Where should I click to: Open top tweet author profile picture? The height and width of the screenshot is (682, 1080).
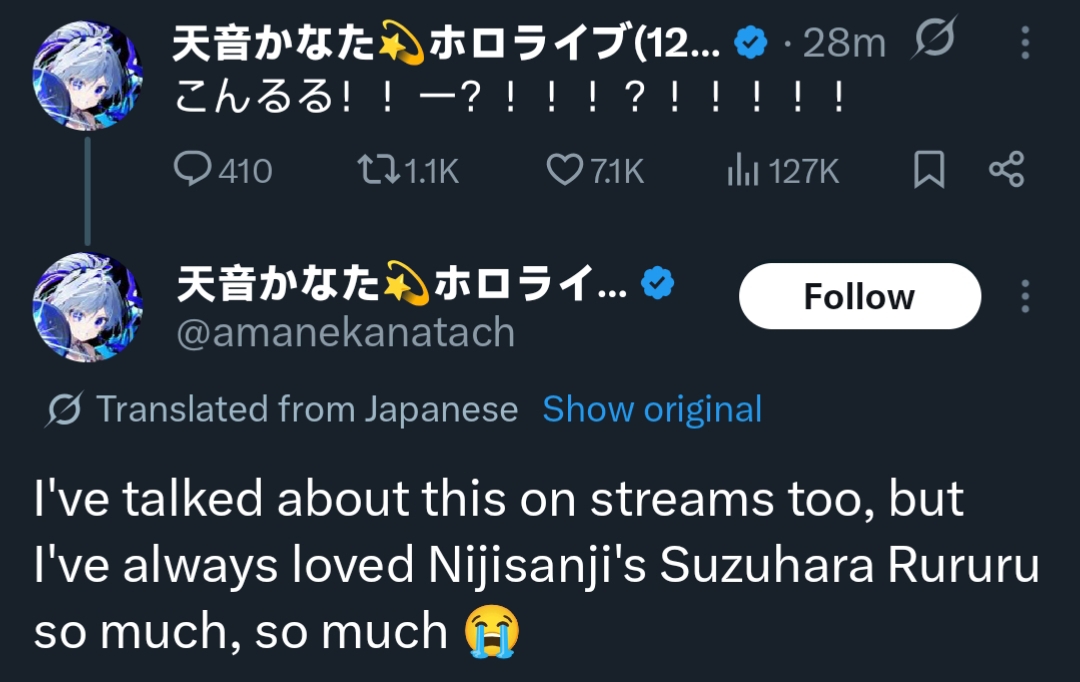[x=87, y=75]
